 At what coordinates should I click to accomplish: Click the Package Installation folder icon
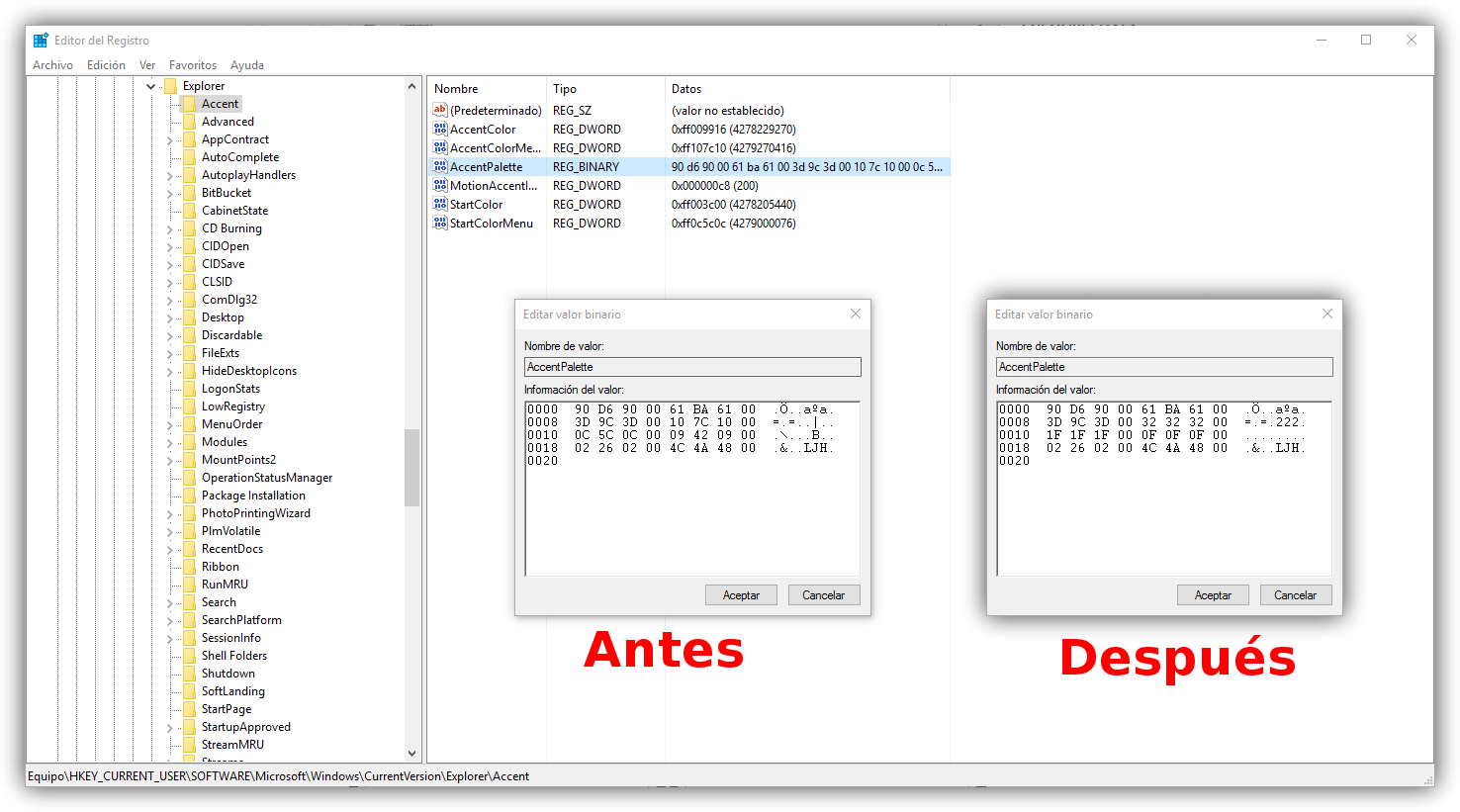[189, 496]
